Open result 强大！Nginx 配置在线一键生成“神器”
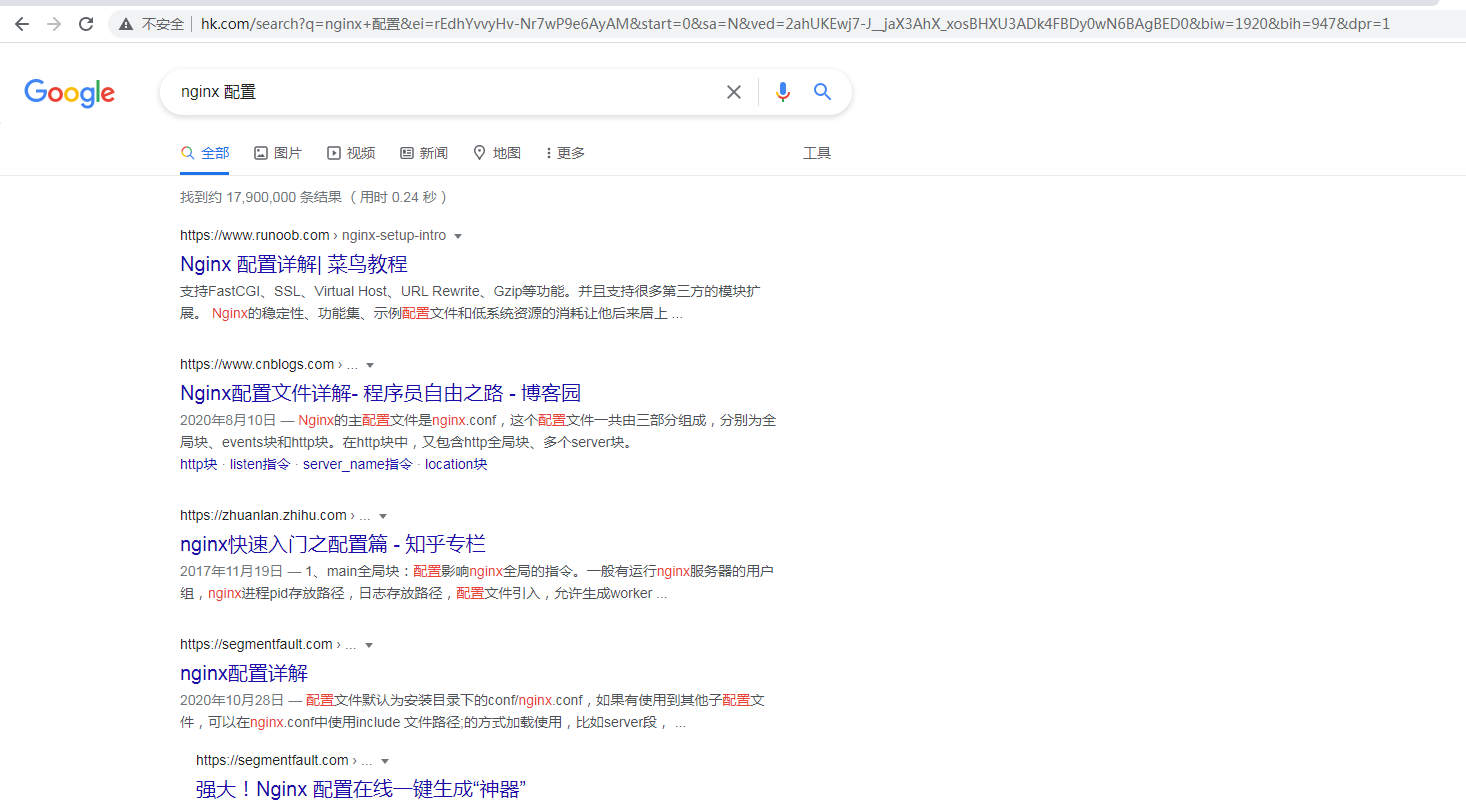The image size is (1466, 802). (x=361, y=789)
